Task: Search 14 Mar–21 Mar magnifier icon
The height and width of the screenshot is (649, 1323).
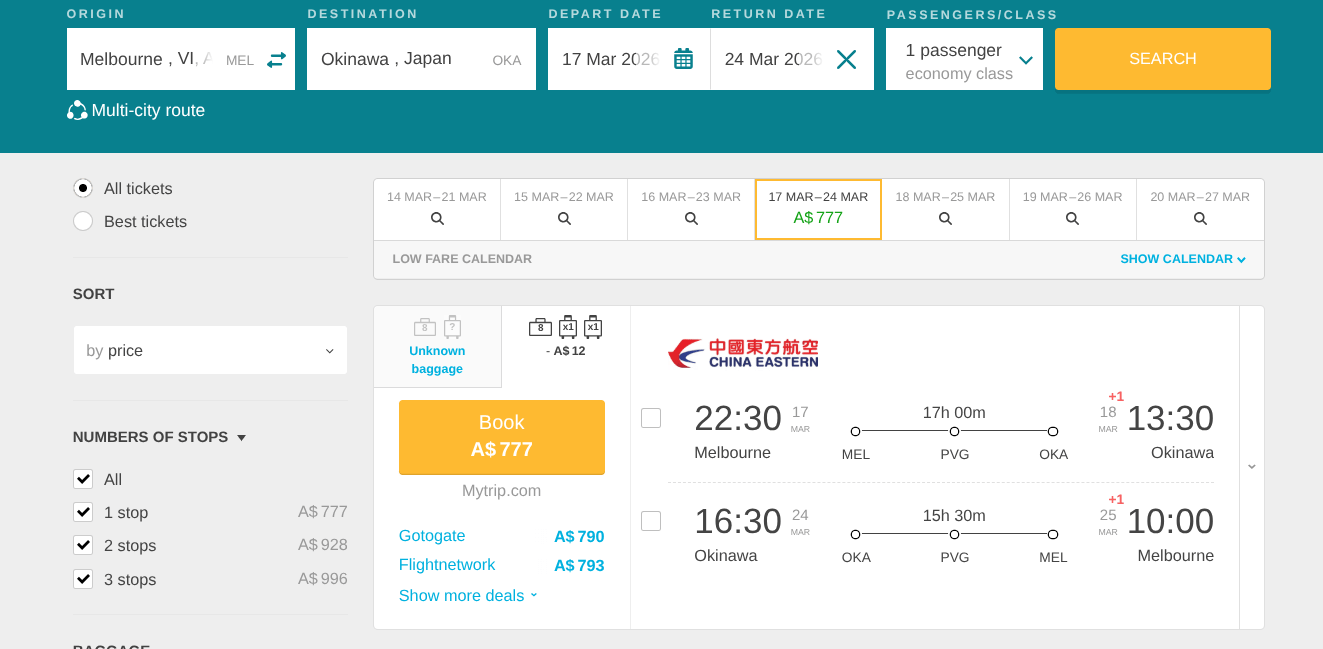Action: [437, 218]
